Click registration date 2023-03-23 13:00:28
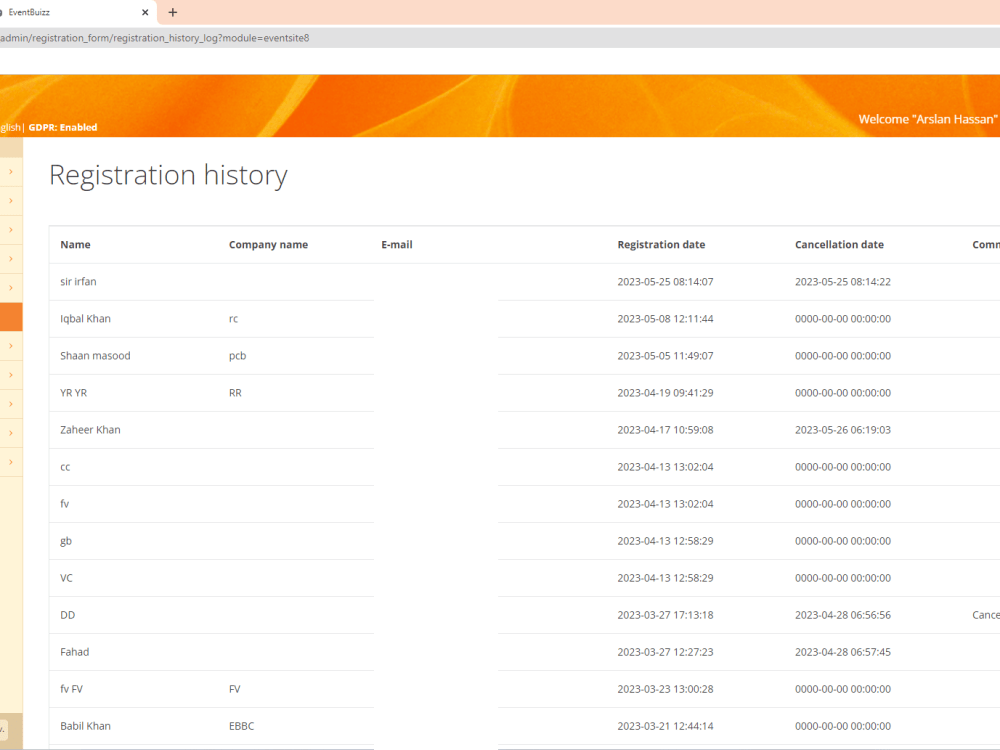The height and width of the screenshot is (750, 1000). point(665,689)
